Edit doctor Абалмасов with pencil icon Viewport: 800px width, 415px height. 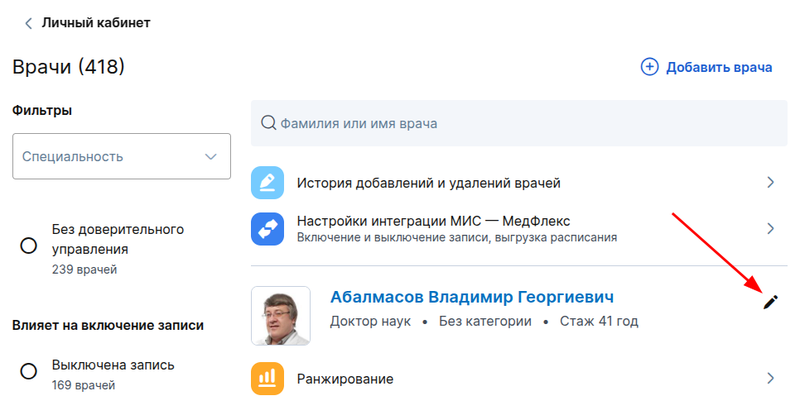(770, 302)
